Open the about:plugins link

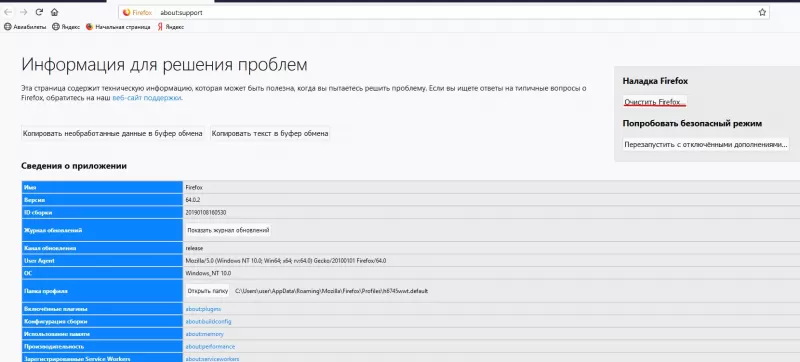tap(203, 309)
